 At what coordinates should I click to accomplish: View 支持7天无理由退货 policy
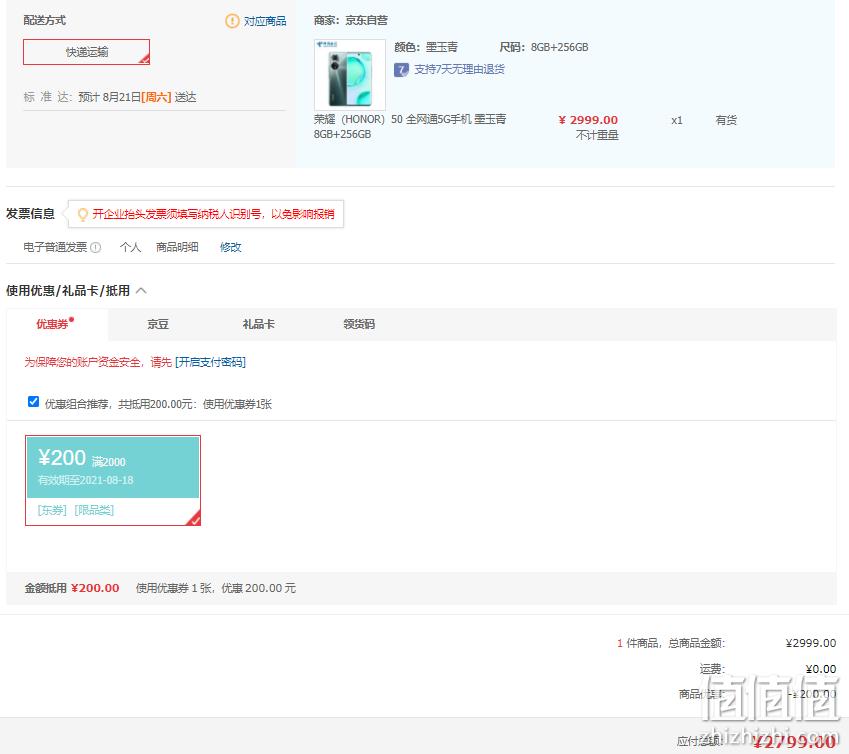pyautogui.click(x=459, y=69)
